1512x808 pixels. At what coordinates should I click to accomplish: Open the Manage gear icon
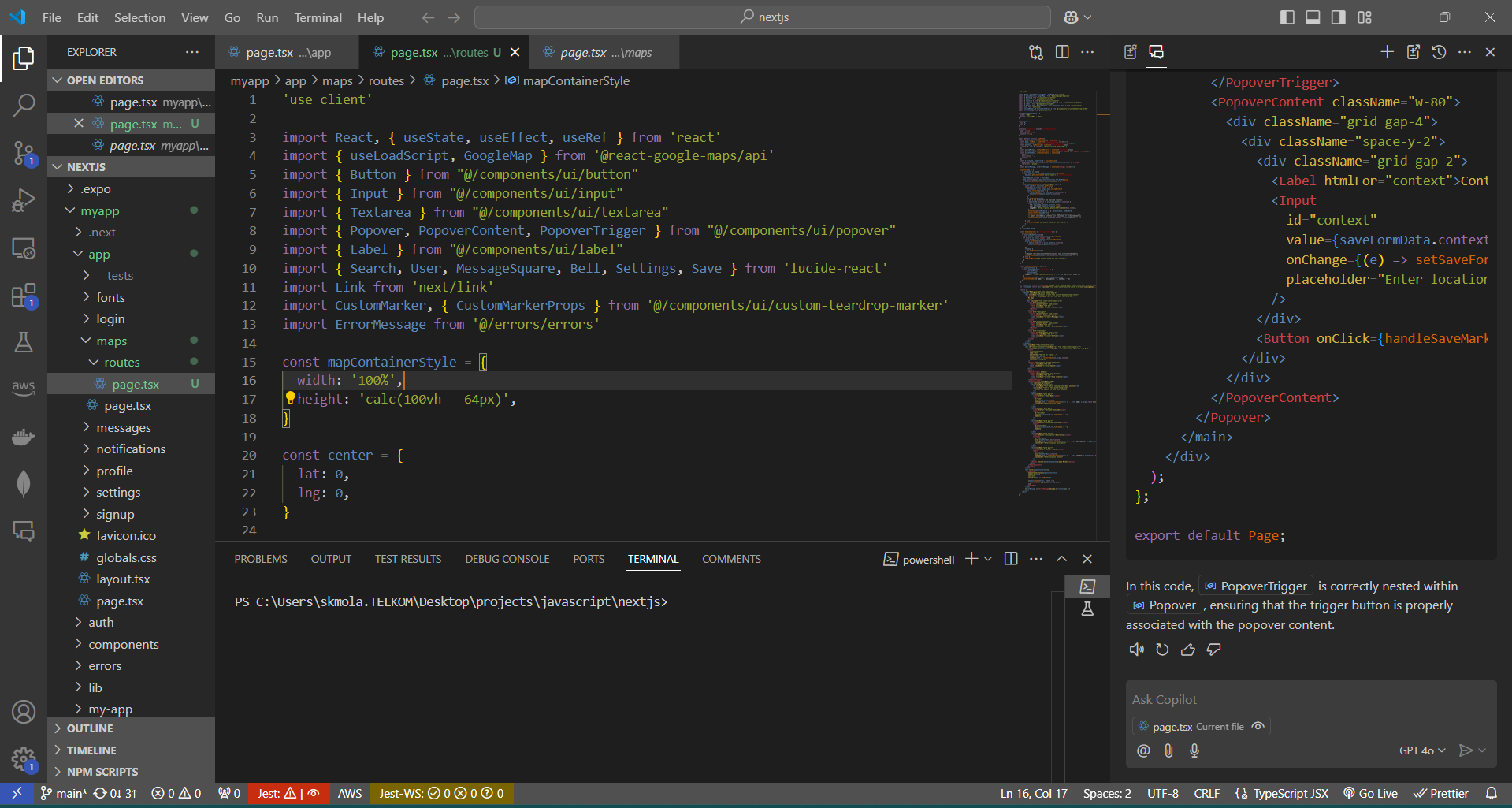click(24, 759)
